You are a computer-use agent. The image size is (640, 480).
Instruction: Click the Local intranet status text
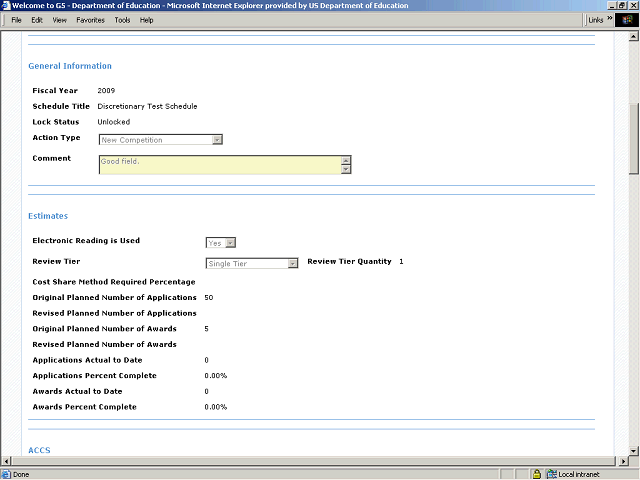tap(579, 474)
